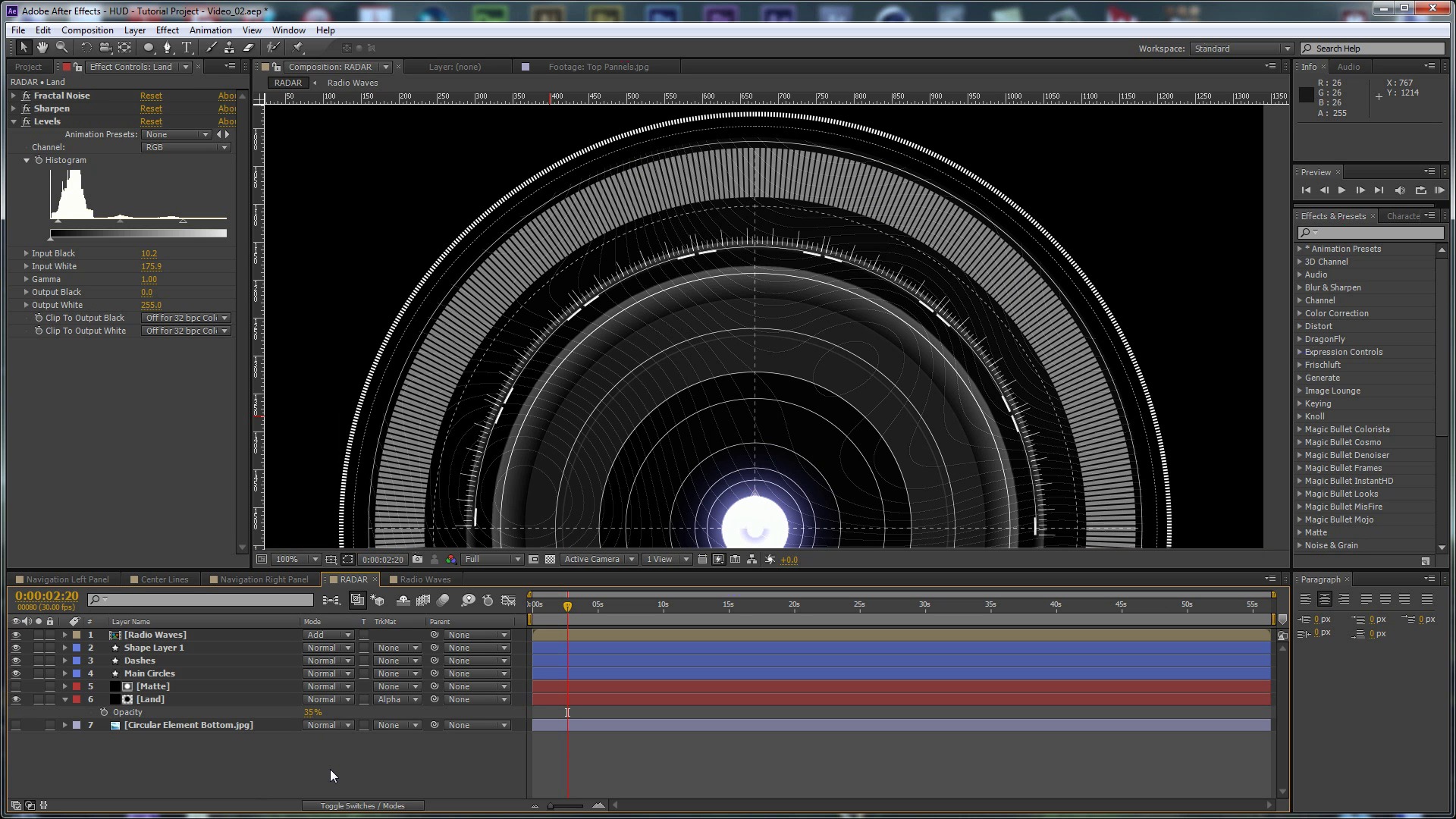The width and height of the screenshot is (1456, 819).
Task: Show Circular Element Bottom.jpg layer visibility
Action: 16,725
